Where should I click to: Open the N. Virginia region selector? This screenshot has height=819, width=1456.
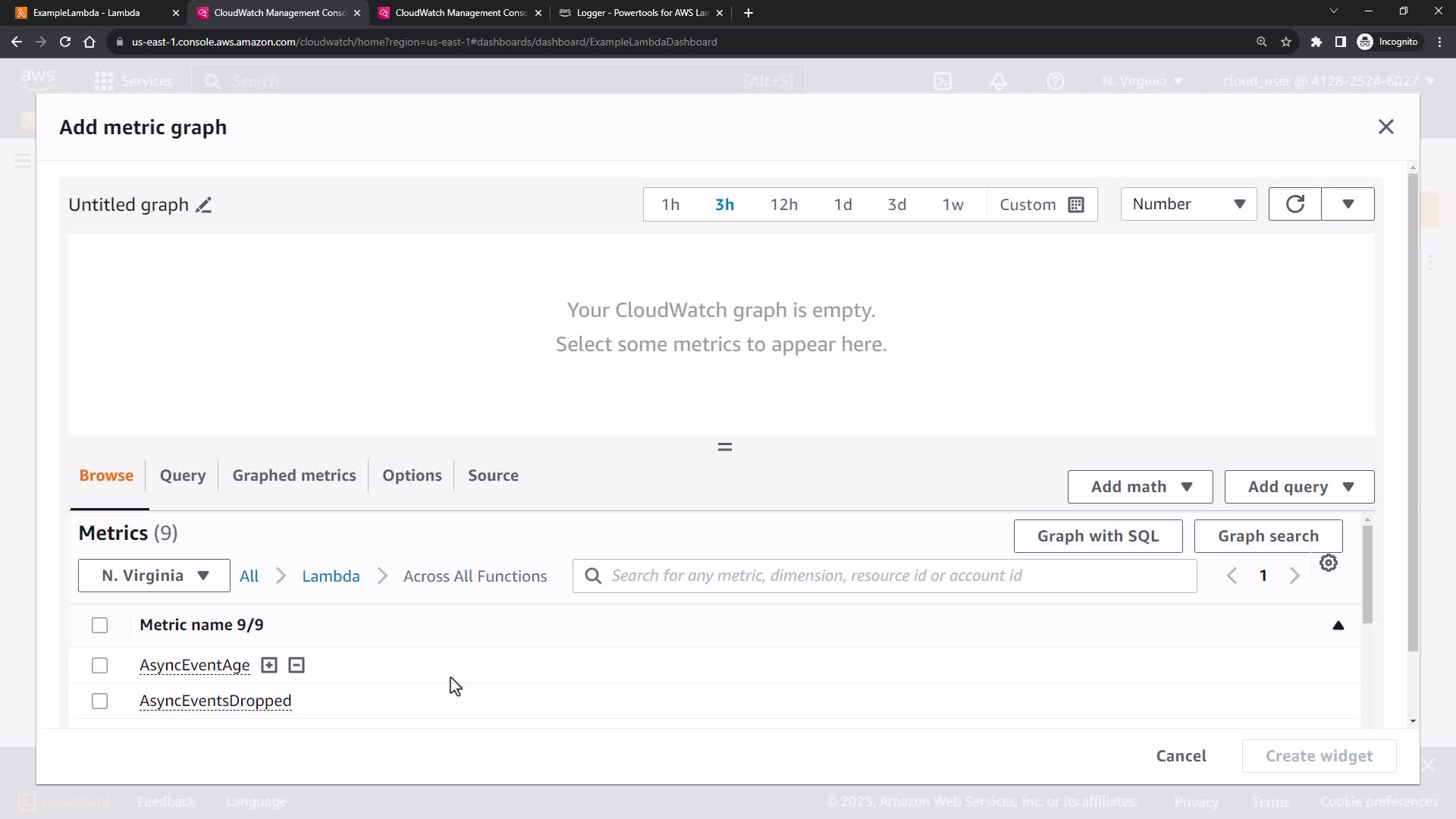[154, 576]
